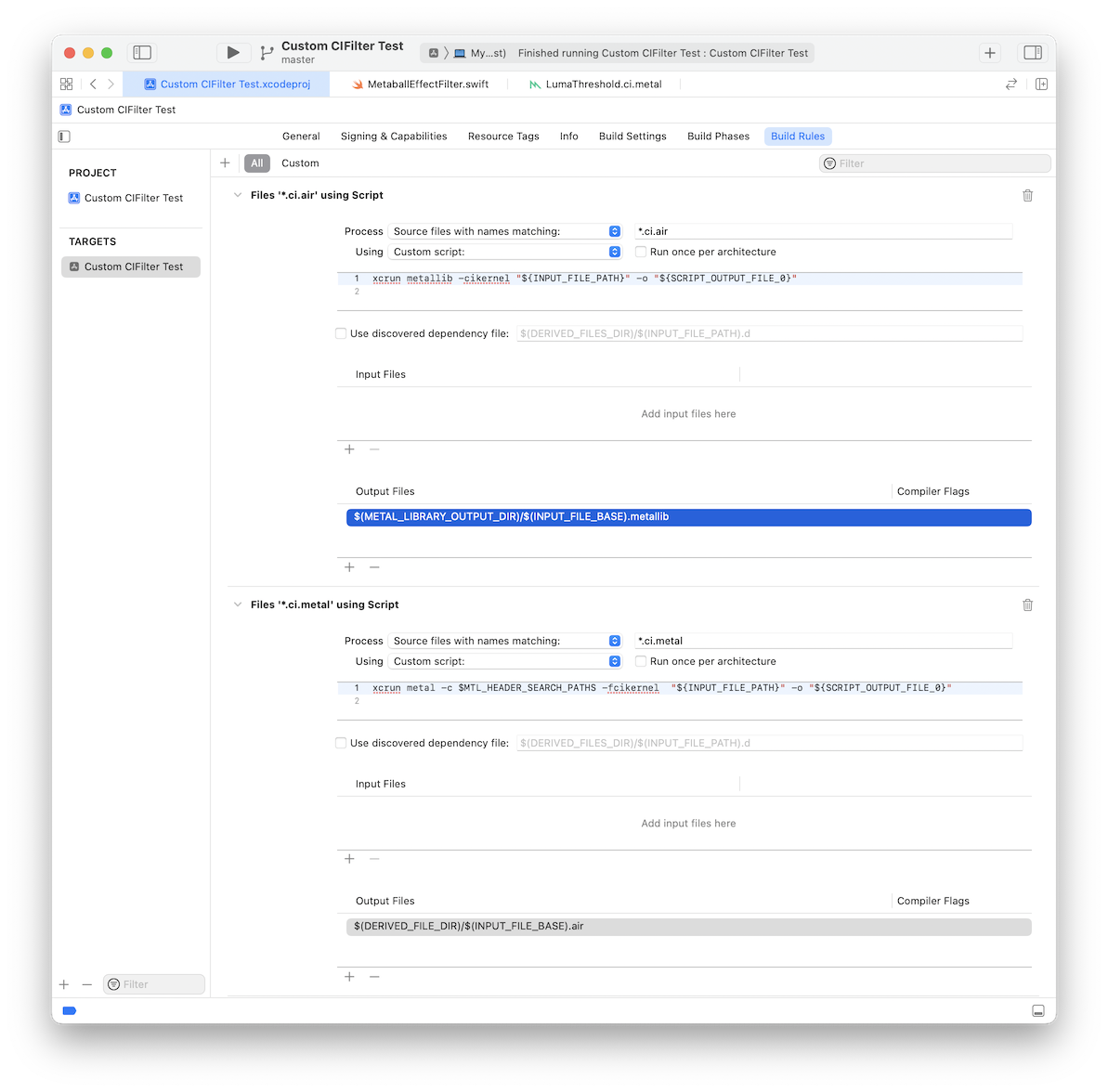The height and width of the screenshot is (1092, 1108).
Task: Click the targets Filter field
Action: pos(154,984)
